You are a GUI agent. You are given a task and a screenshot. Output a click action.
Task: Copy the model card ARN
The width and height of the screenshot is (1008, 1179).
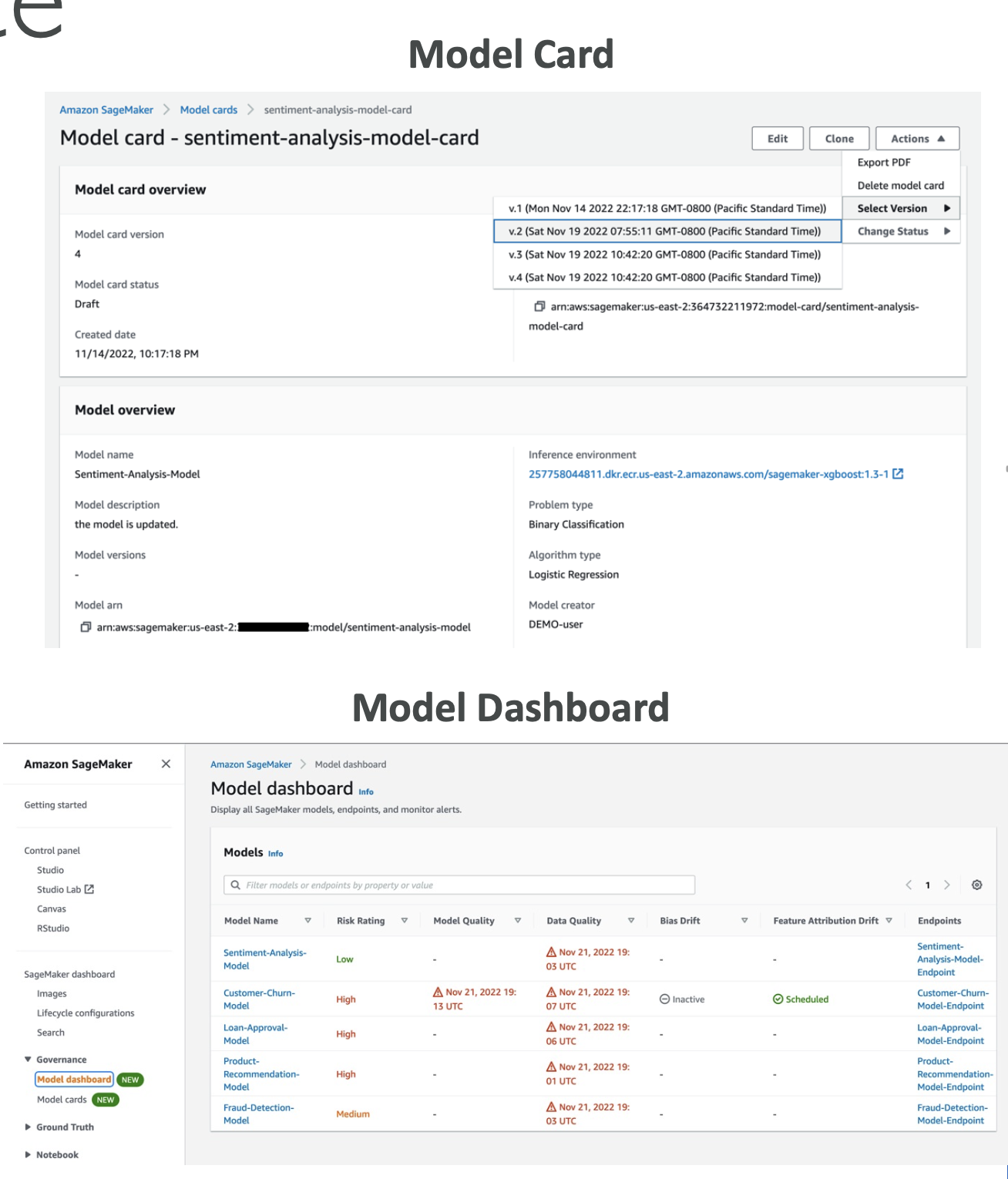(x=539, y=307)
